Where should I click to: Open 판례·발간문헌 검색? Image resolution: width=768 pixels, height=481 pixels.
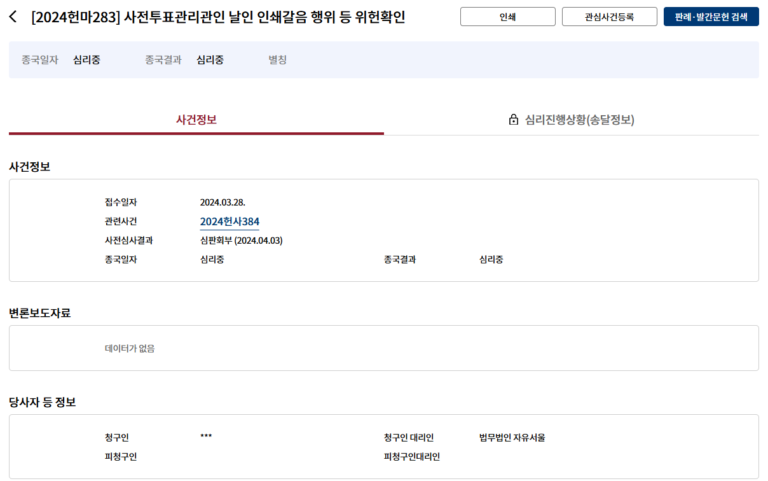click(711, 17)
